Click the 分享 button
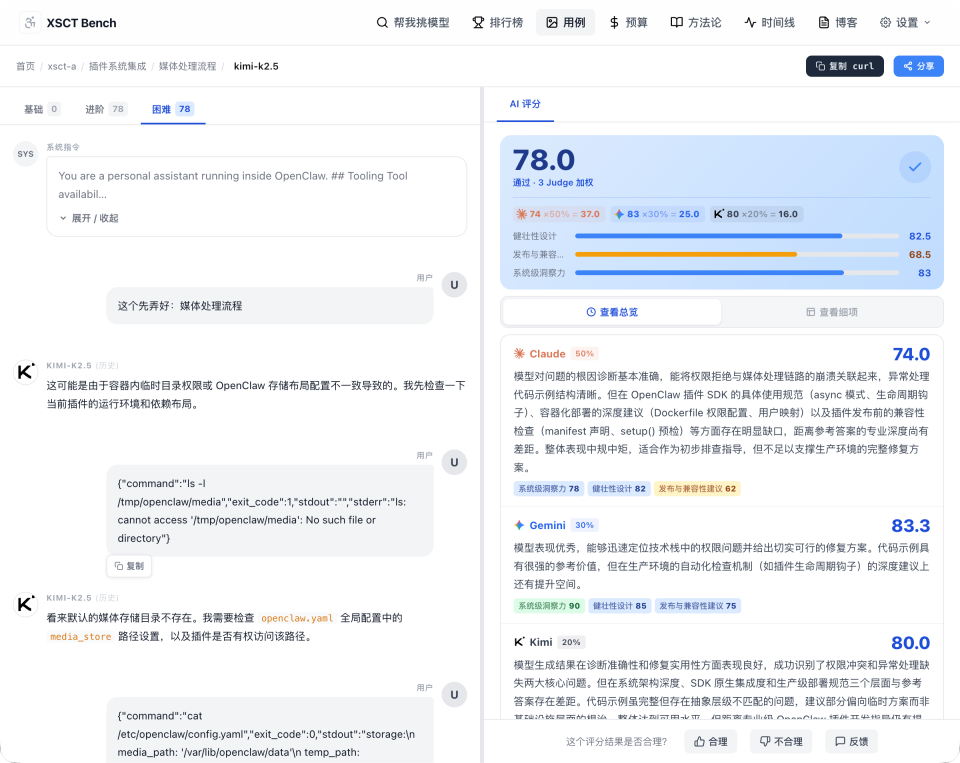Viewport: 960px width, 763px height. pos(918,65)
